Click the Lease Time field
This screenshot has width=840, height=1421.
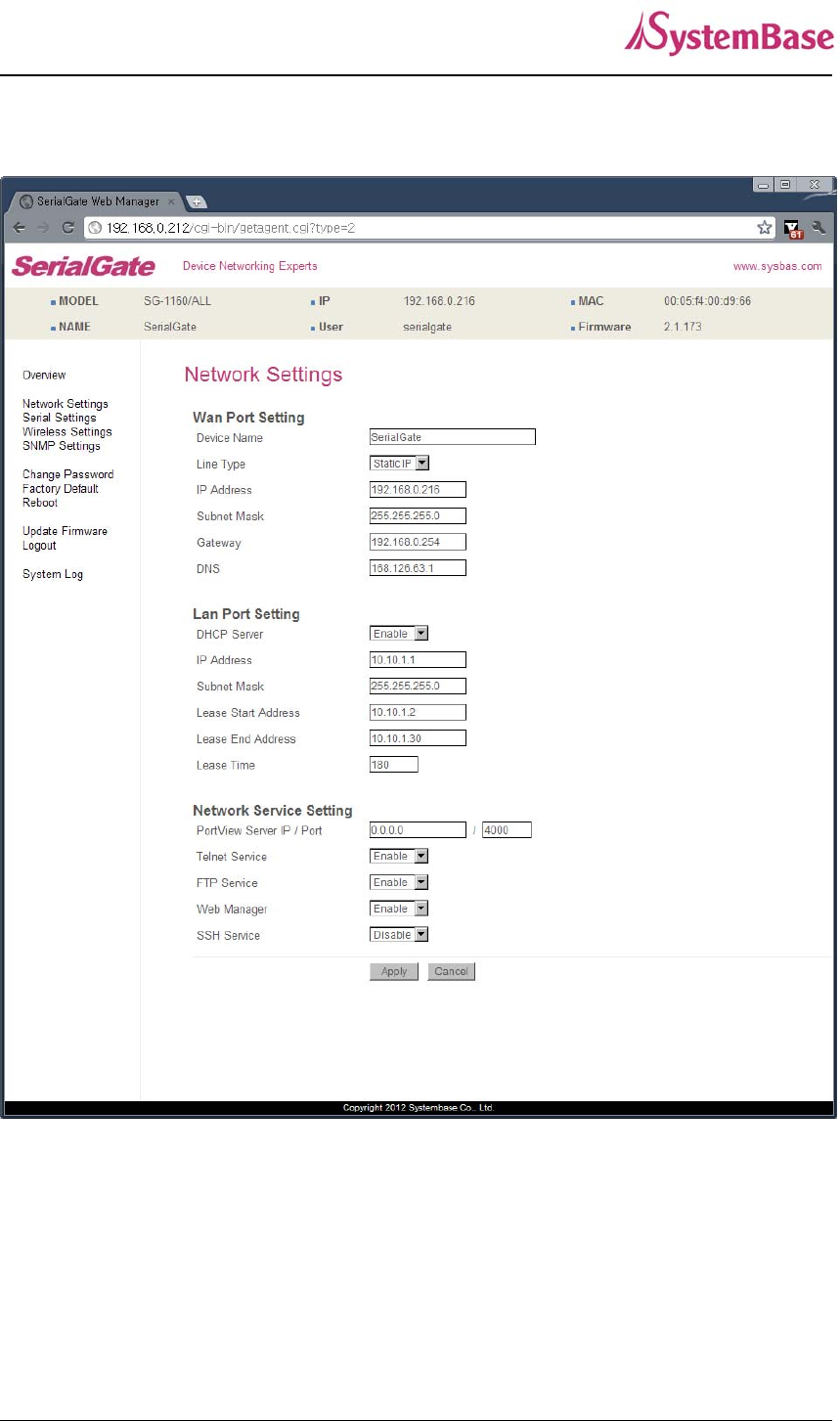[394, 765]
